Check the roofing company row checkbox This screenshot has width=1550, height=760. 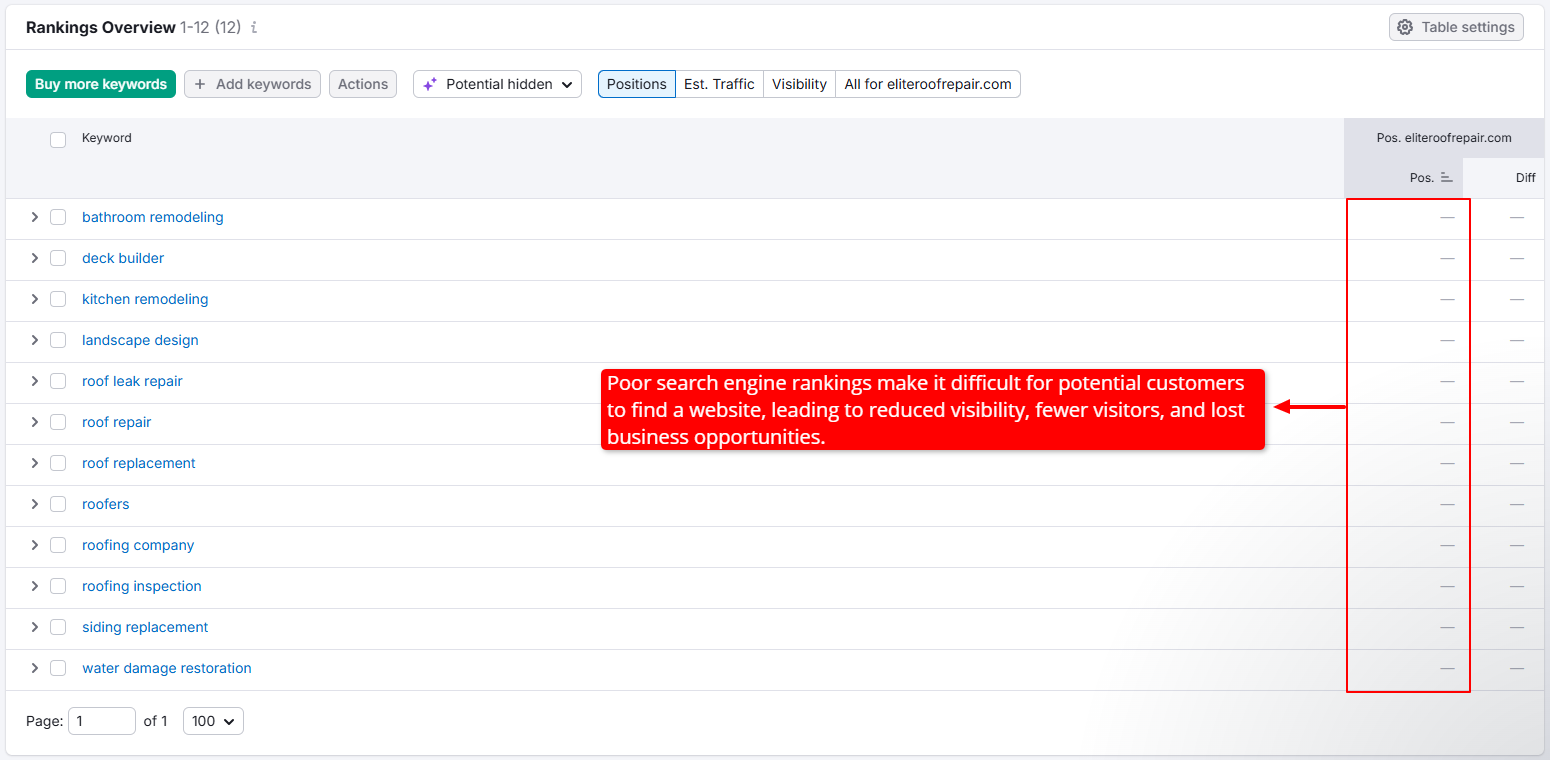[58, 545]
